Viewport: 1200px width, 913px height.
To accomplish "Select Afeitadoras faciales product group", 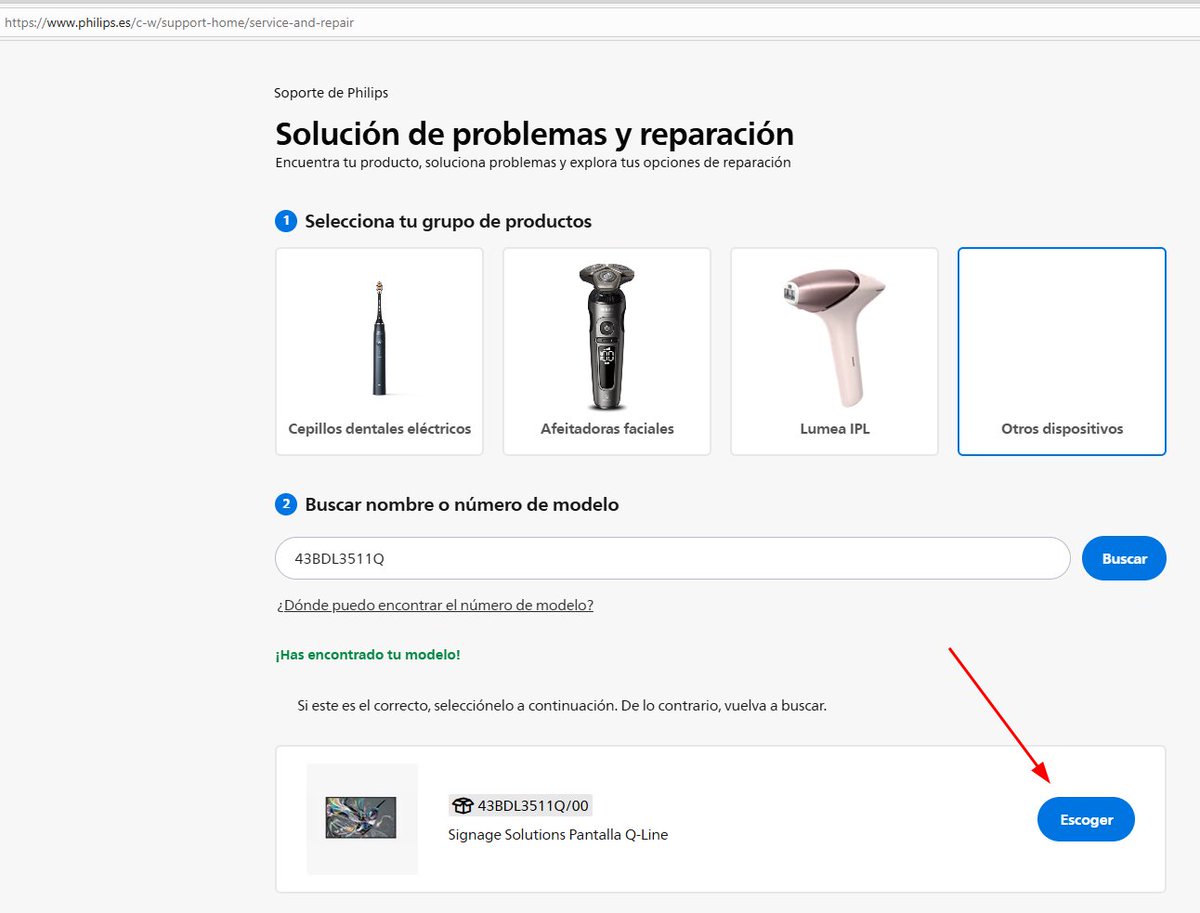I will coord(607,352).
